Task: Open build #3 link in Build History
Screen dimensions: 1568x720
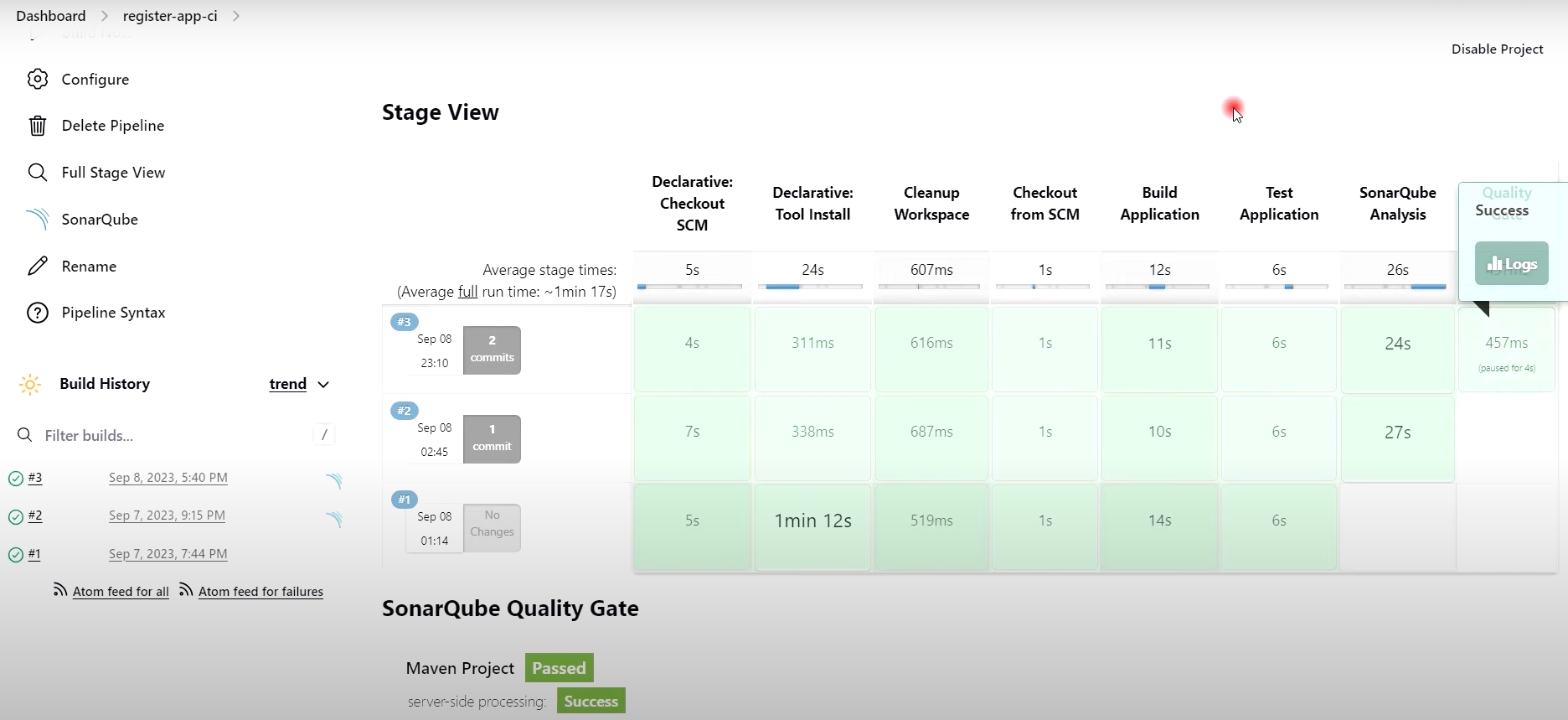Action: click(x=35, y=478)
